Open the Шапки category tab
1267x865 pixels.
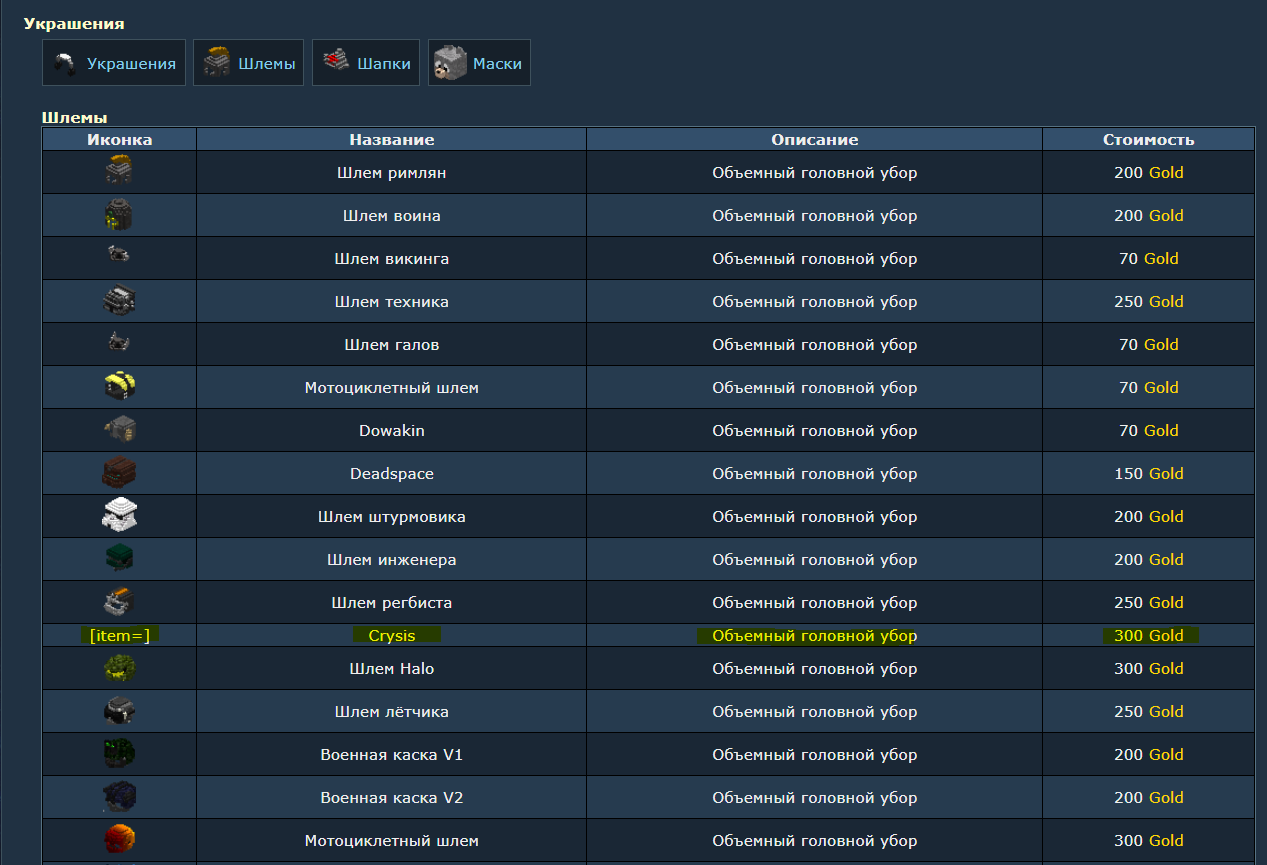click(365, 63)
